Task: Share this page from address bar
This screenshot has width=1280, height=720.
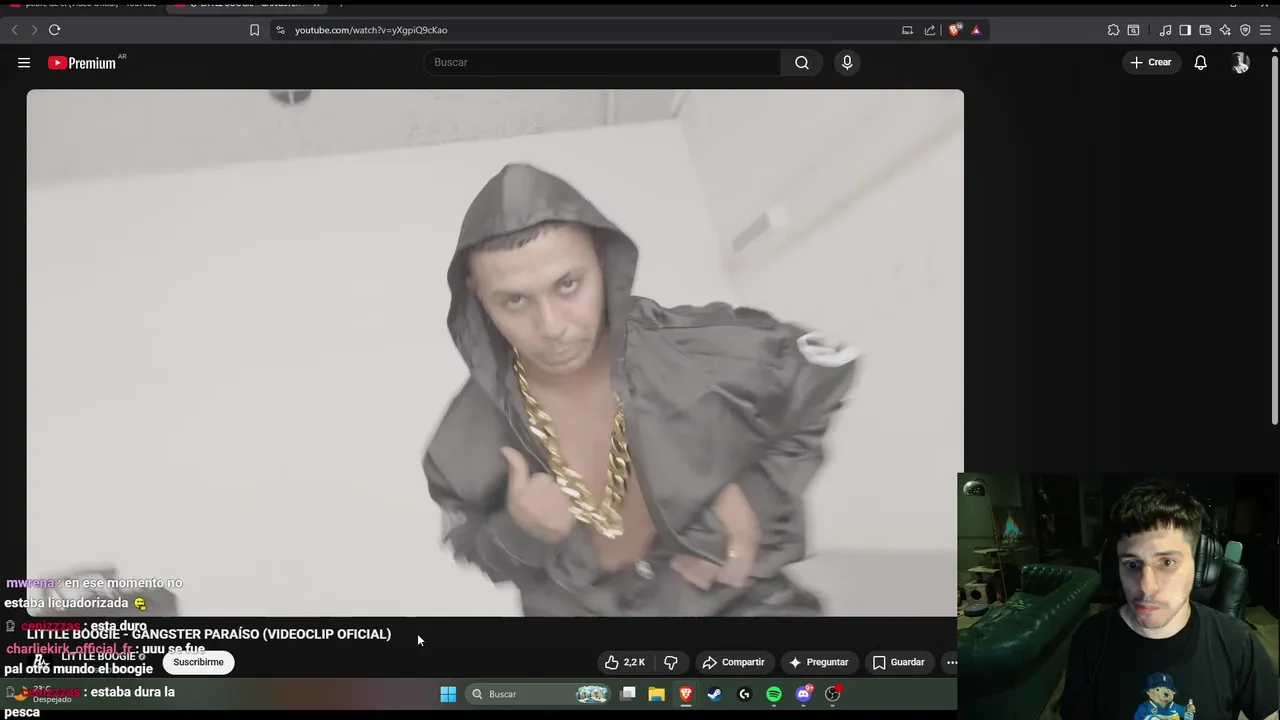Action: tap(930, 30)
